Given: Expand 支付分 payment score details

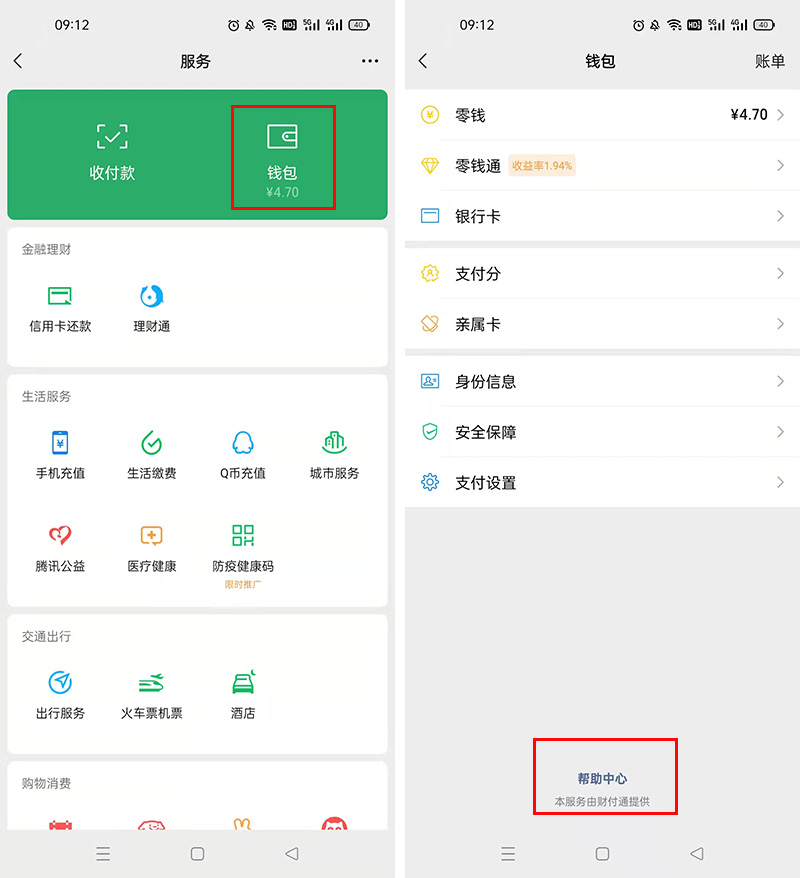Looking at the screenshot, I should 600,274.
